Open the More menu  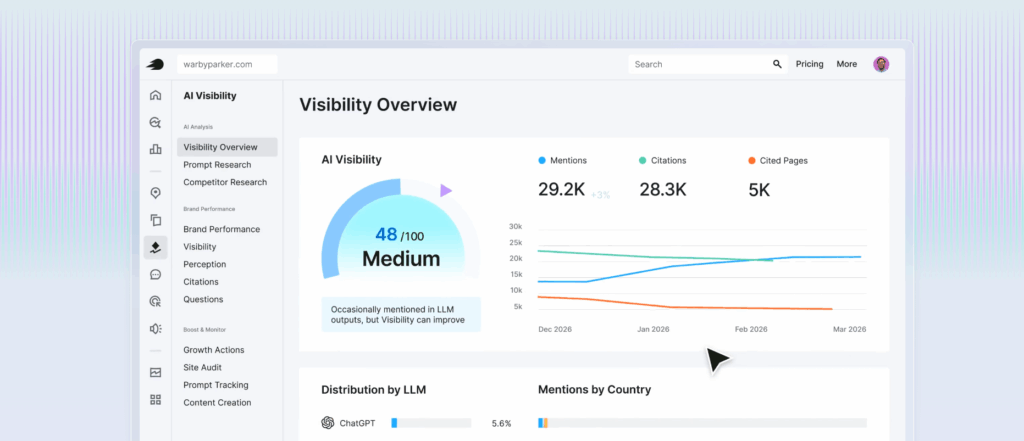[846, 64]
